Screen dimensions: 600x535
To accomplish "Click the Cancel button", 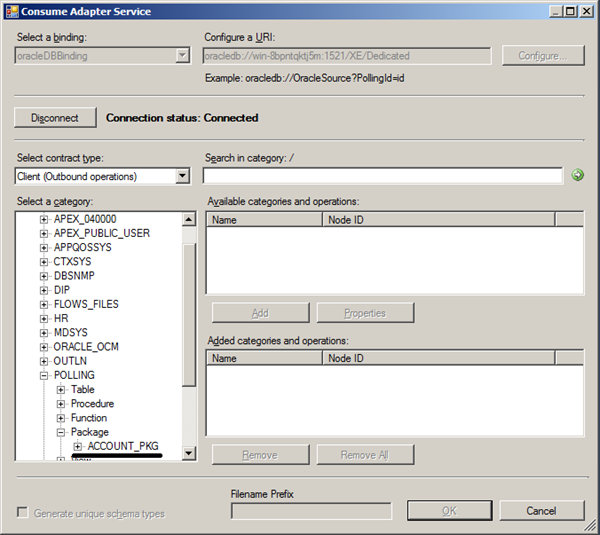I will coord(541,511).
